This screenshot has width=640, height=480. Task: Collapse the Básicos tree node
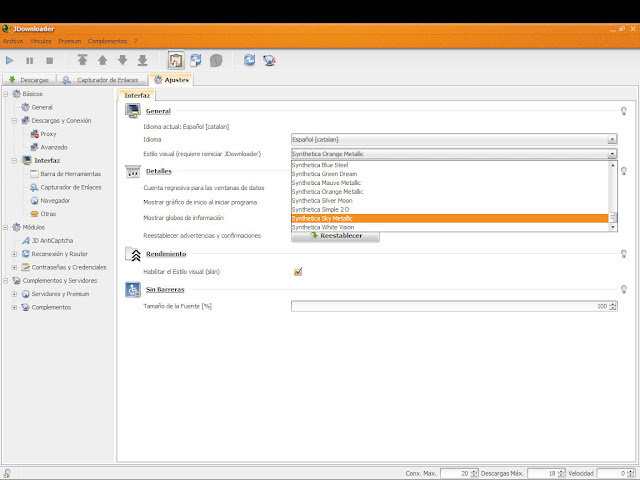[6, 94]
